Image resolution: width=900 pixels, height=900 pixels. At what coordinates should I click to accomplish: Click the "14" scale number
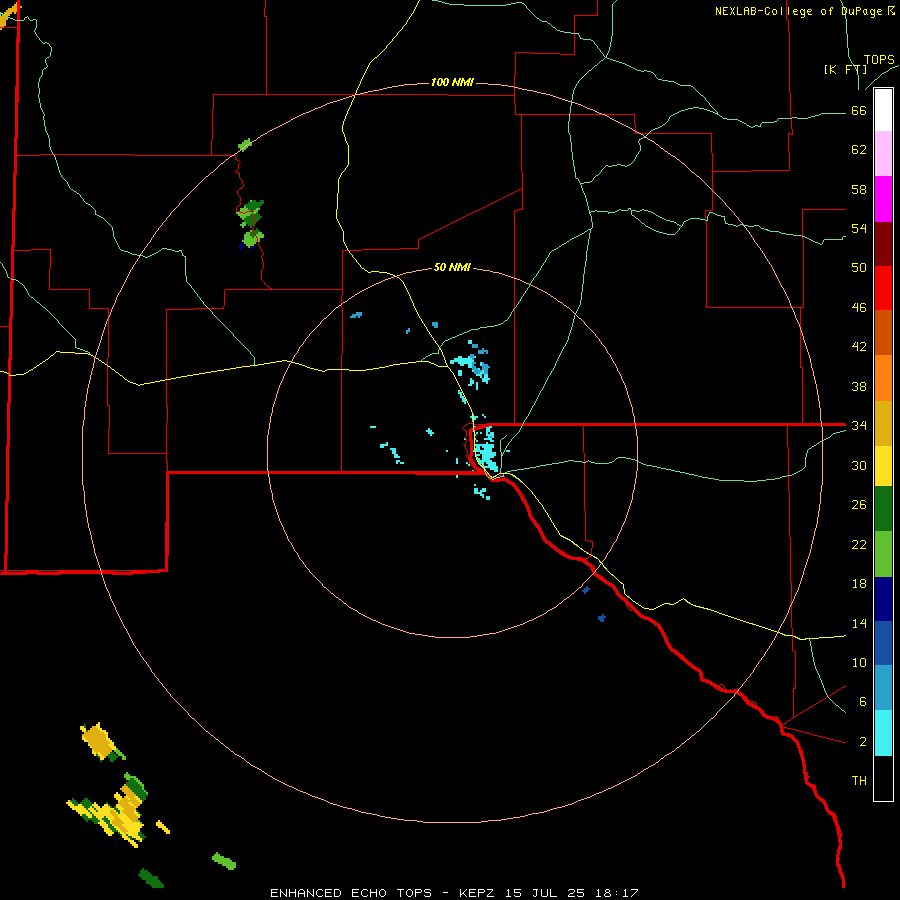859,623
